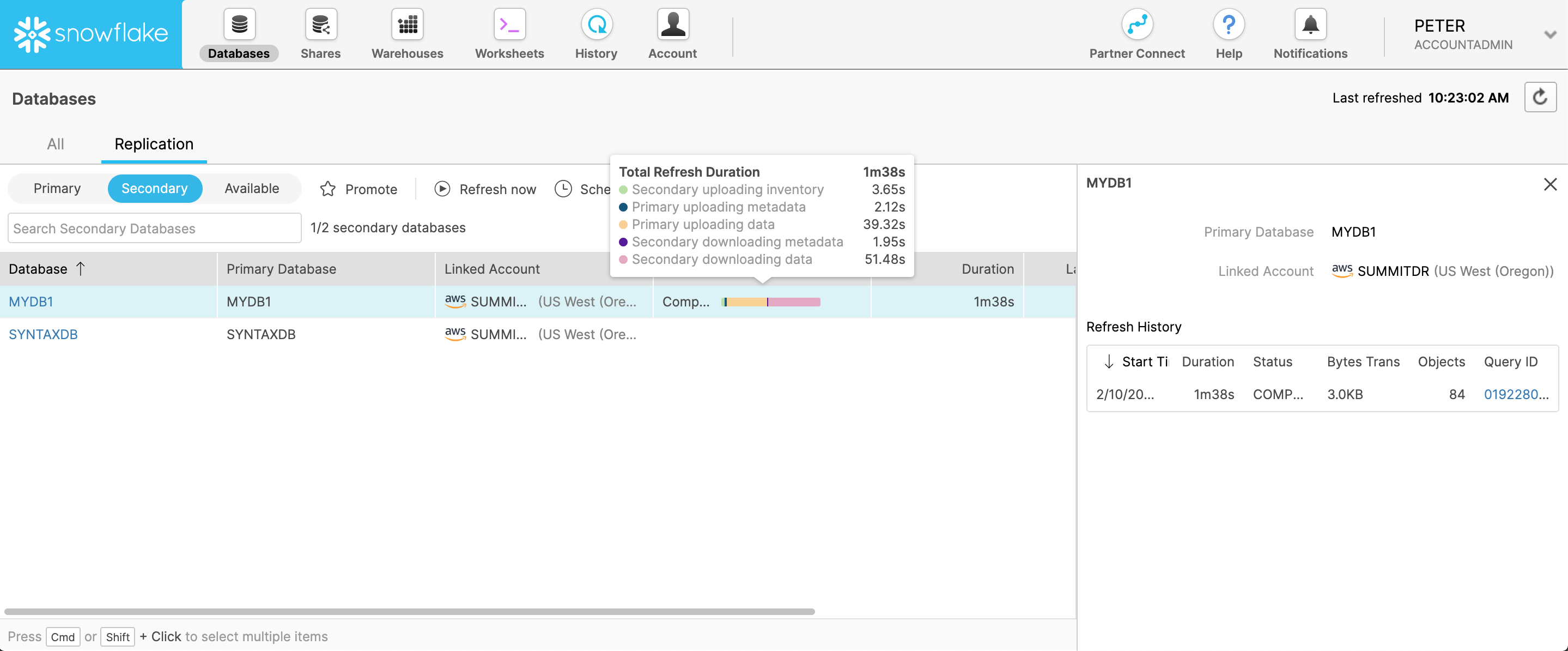Click the Objects header in Refresh History

click(x=1441, y=361)
